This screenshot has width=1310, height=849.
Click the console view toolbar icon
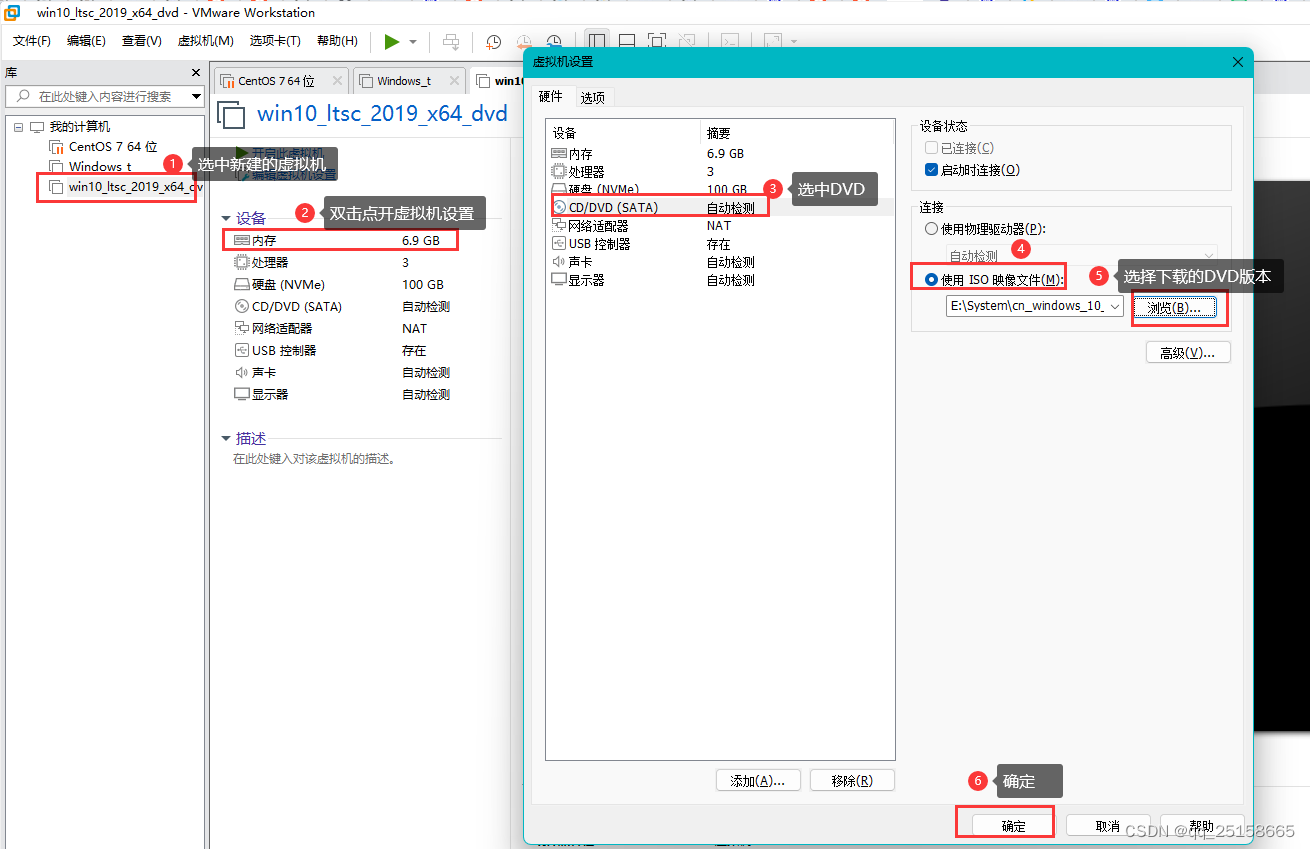(731, 42)
